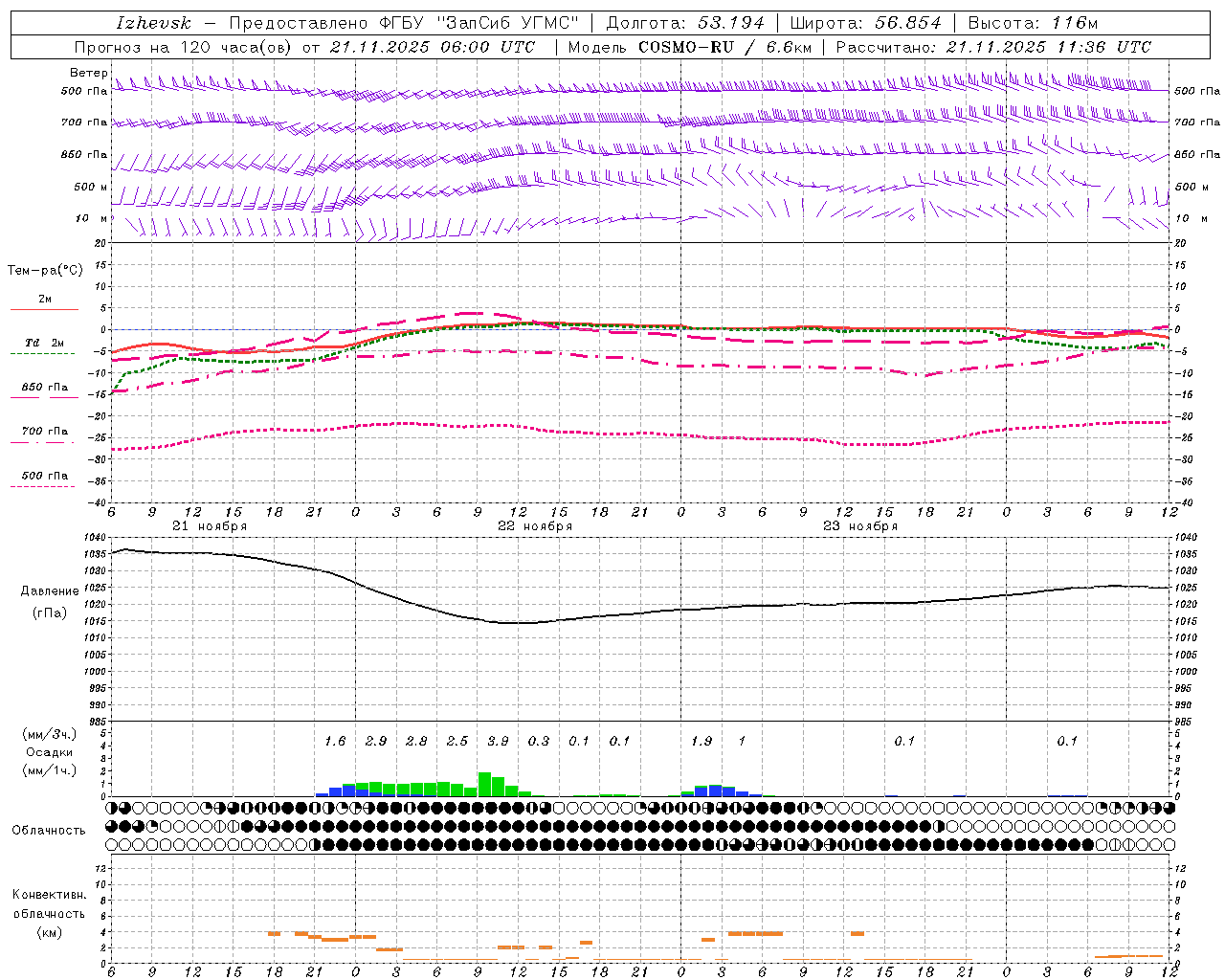Viewport: 1225px width, 980px height.
Task: Select the "Широта: 56.854" latitude text
Action: (x=865, y=23)
